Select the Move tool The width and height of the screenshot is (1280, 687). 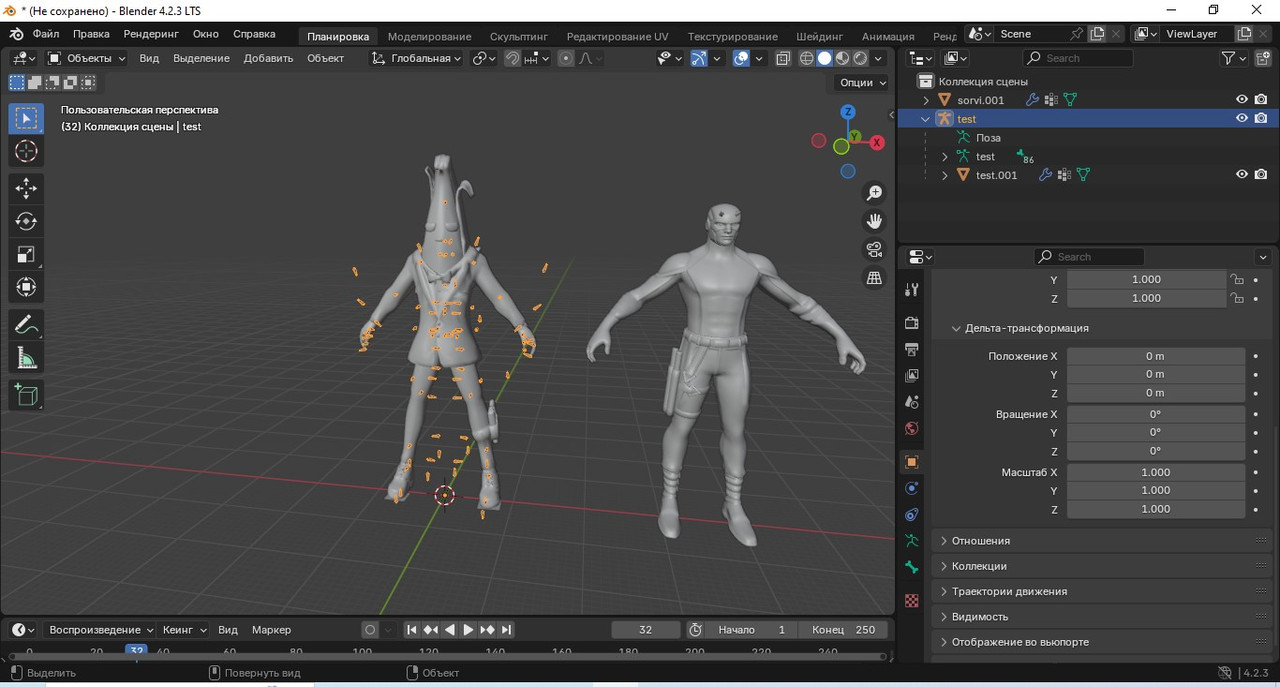click(x=27, y=188)
